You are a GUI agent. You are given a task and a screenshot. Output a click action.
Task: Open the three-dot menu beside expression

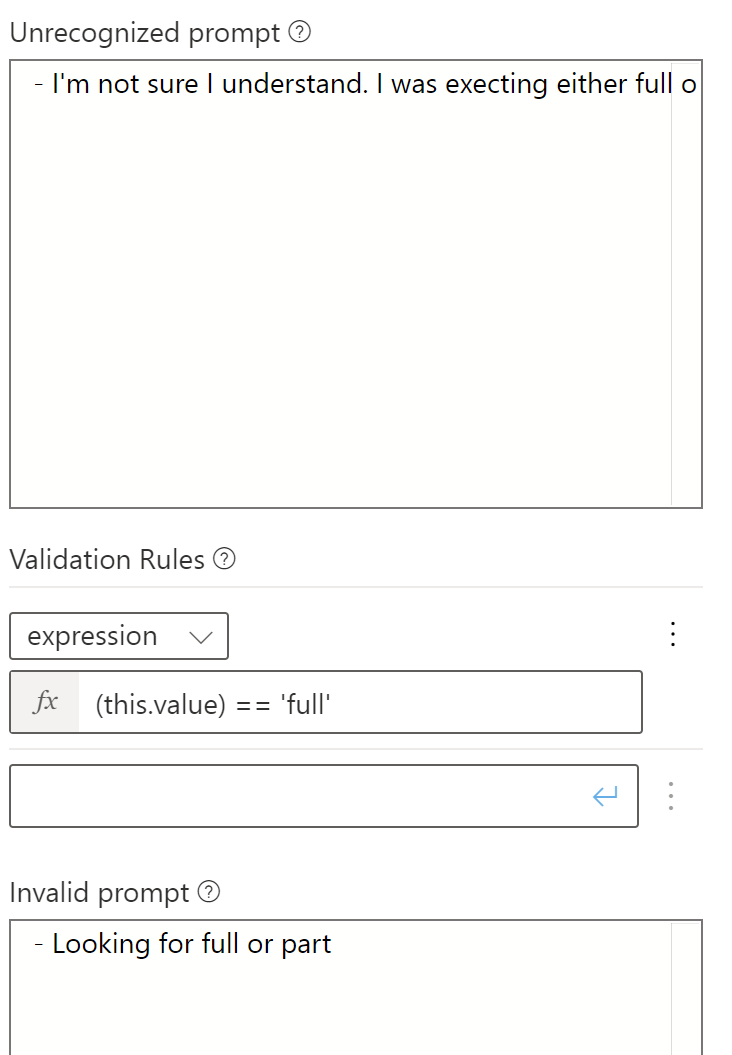(672, 634)
